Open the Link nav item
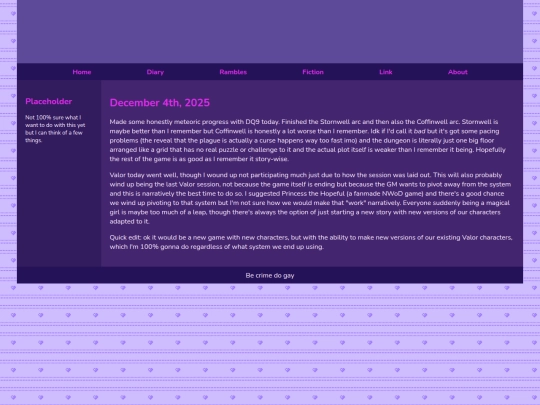This screenshot has height=405, width=540. [386, 72]
